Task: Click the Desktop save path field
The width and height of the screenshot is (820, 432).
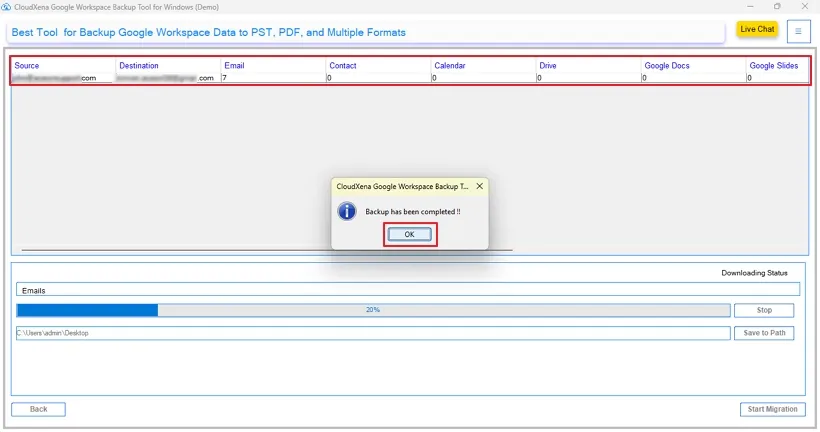Action: click(x=372, y=333)
